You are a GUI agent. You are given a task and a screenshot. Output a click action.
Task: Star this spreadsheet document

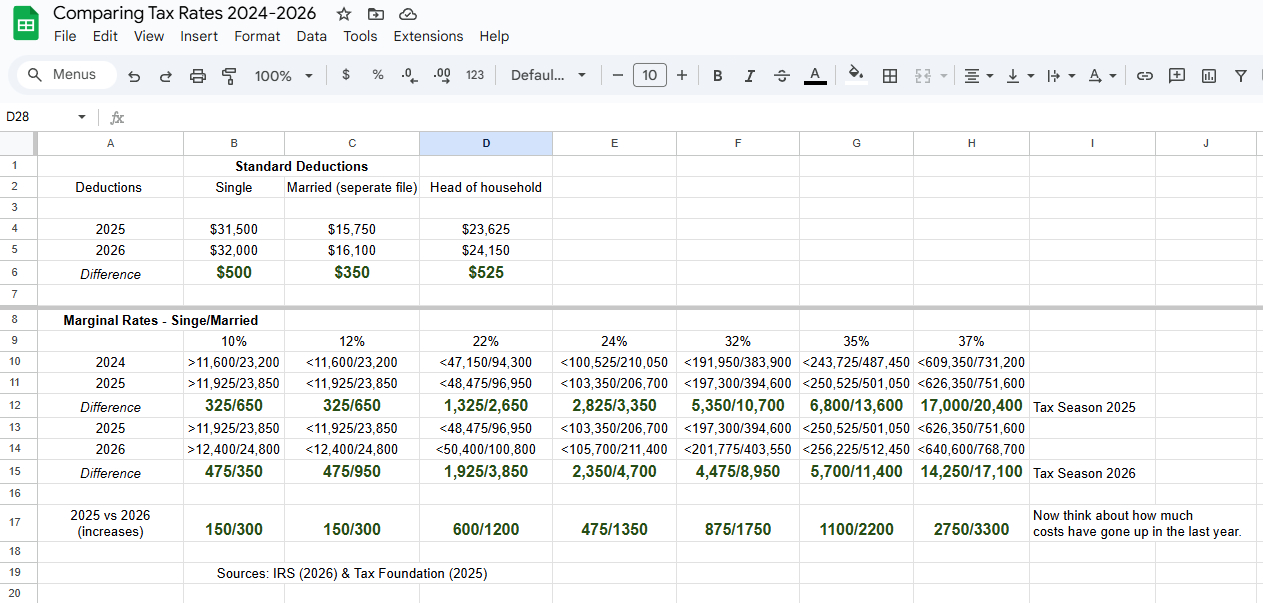[x=344, y=14]
